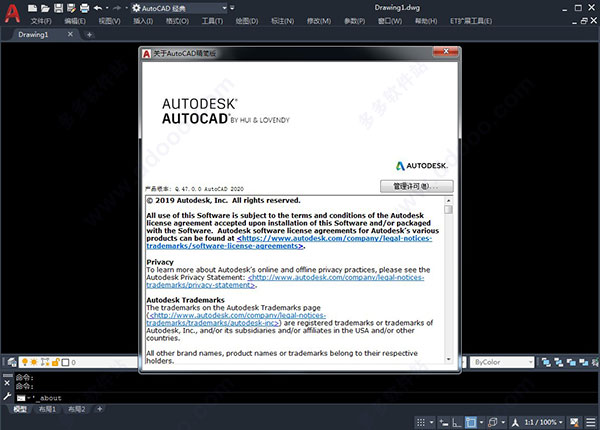The height and width of the screenshot is (430, 600).
Task: Open the 文件(F) menu
Action: point(41,21)
